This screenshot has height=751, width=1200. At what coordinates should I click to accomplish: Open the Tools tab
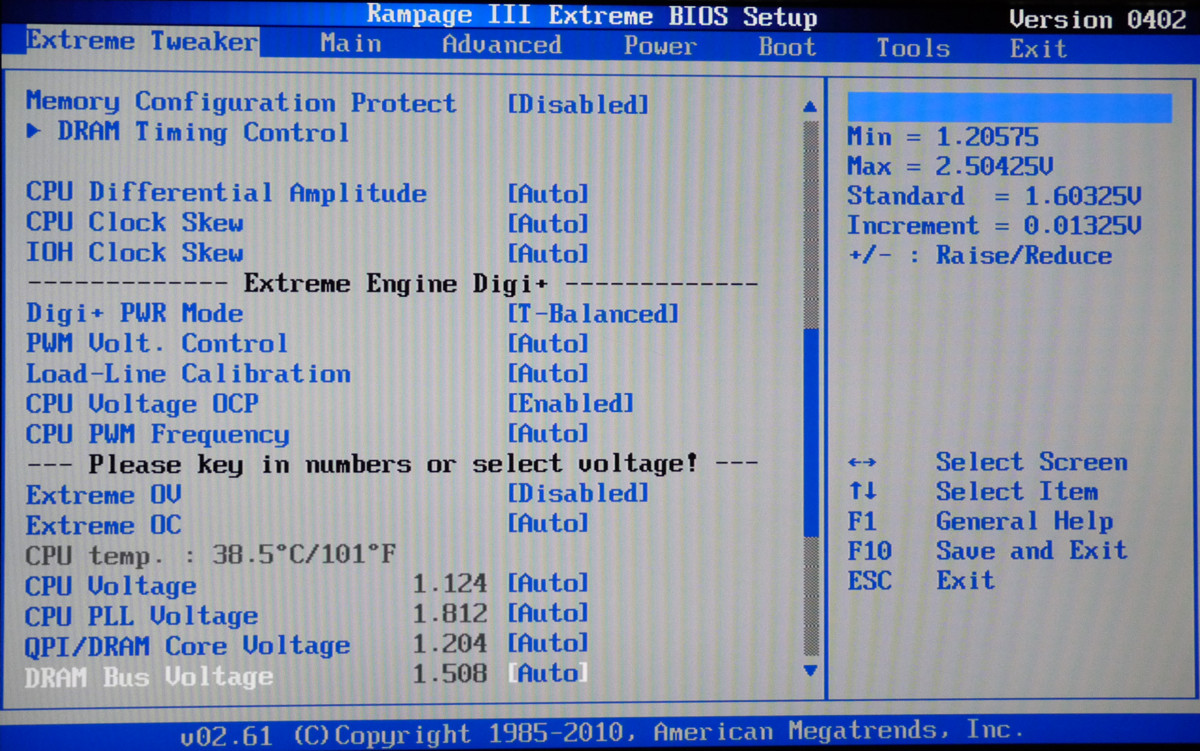click(912, 48)
